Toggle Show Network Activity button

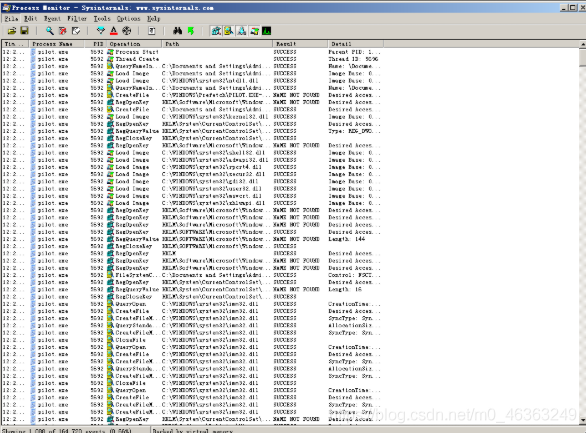(x=242, y=31)
